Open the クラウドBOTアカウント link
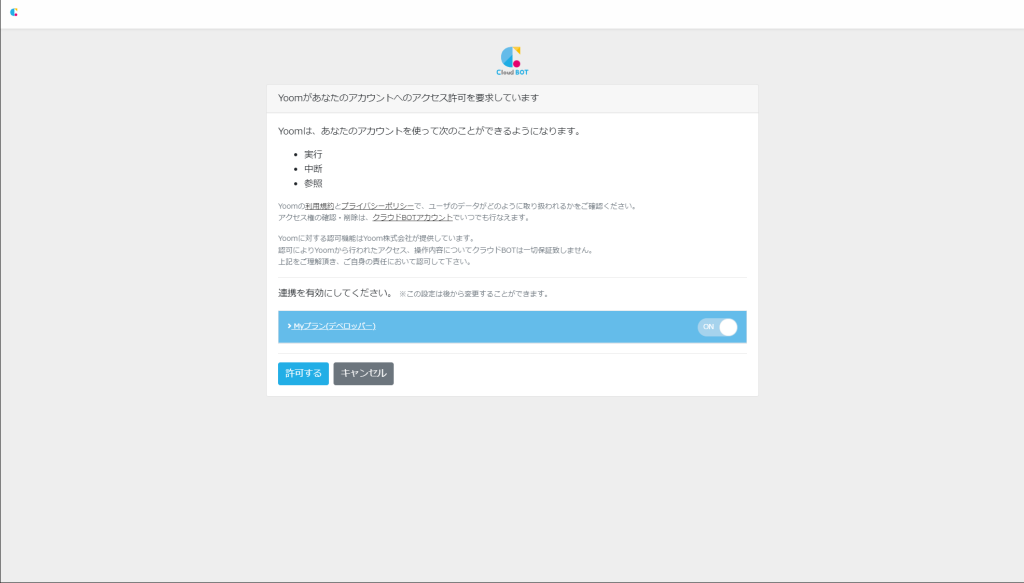Image resolution: width=1024 pixels, height=583 pixels. click(413, 218)
